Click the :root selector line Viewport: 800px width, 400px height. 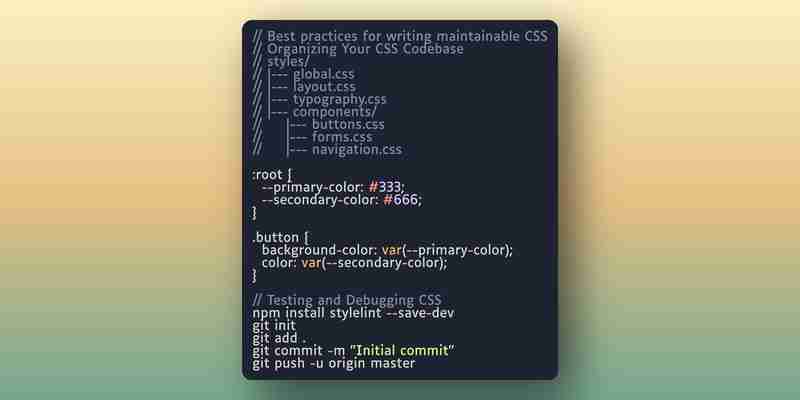(272, 175)
